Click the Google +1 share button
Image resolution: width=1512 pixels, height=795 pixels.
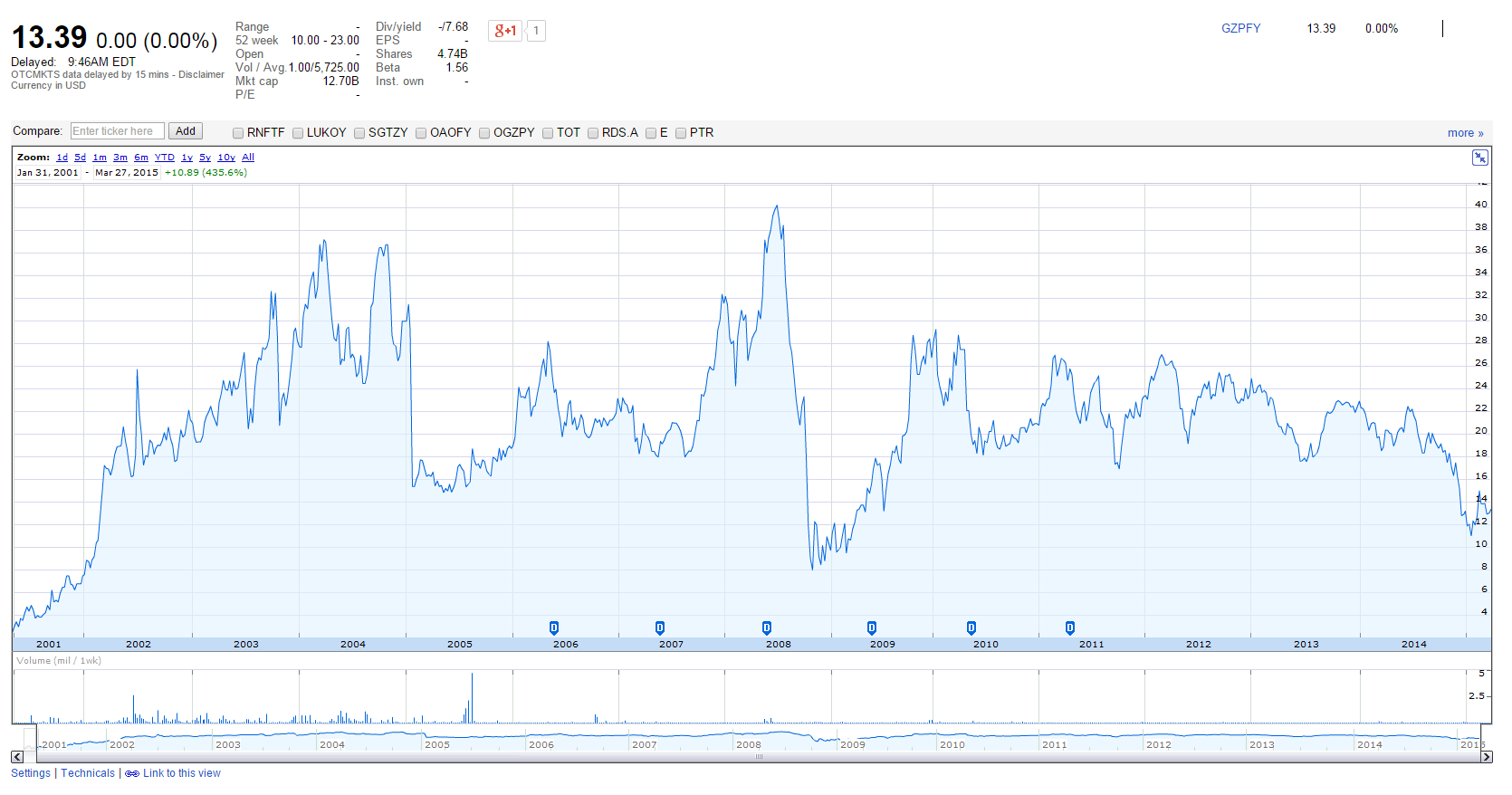click(x=505, y=31)
